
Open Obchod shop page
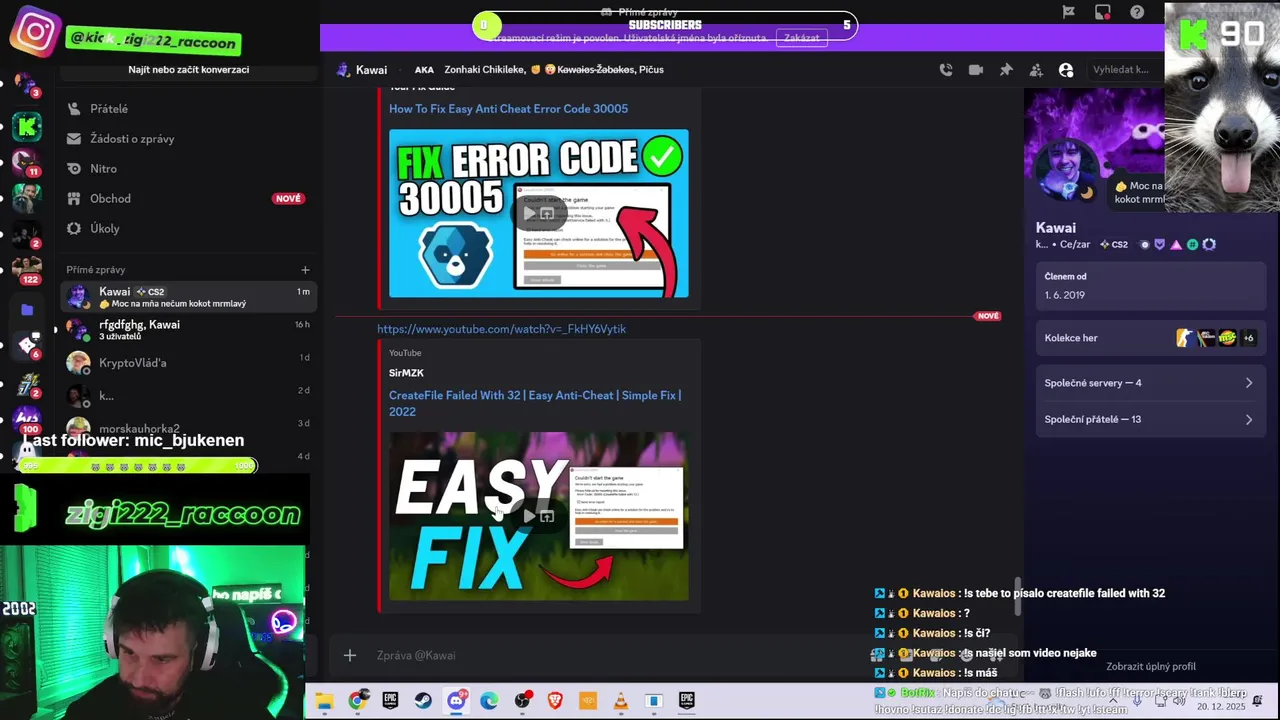point(188,199)
